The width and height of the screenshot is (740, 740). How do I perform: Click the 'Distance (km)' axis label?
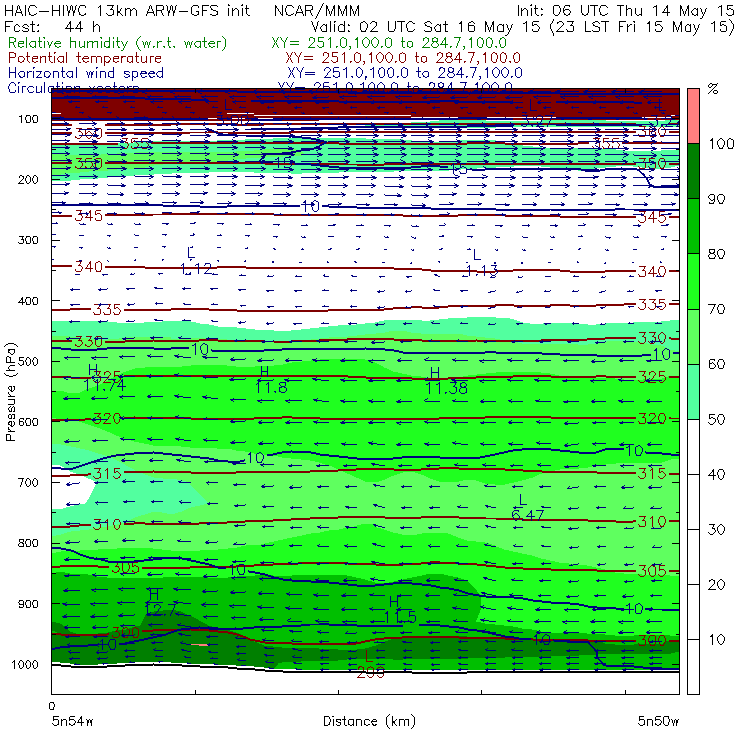[x=369, y=721]
